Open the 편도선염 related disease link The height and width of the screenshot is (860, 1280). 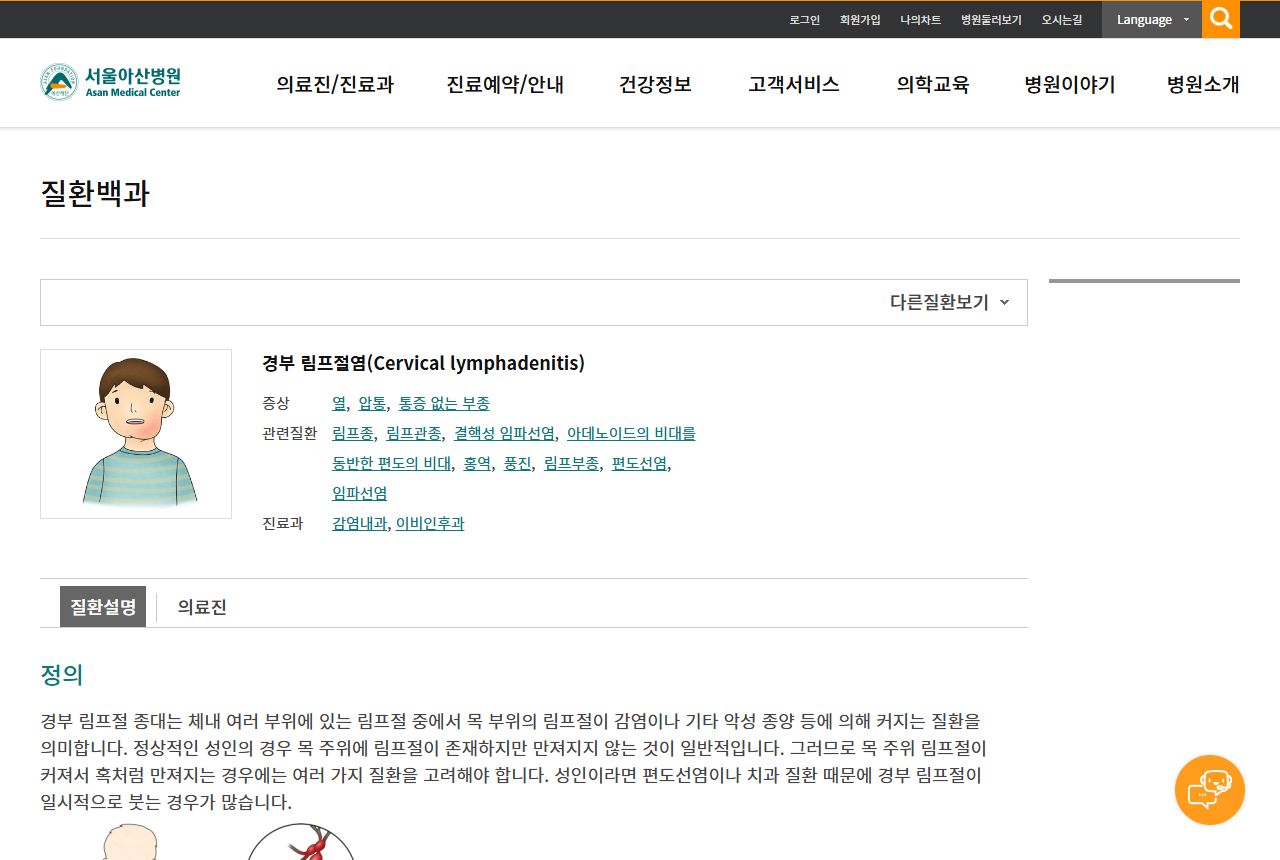click(639, 463)
